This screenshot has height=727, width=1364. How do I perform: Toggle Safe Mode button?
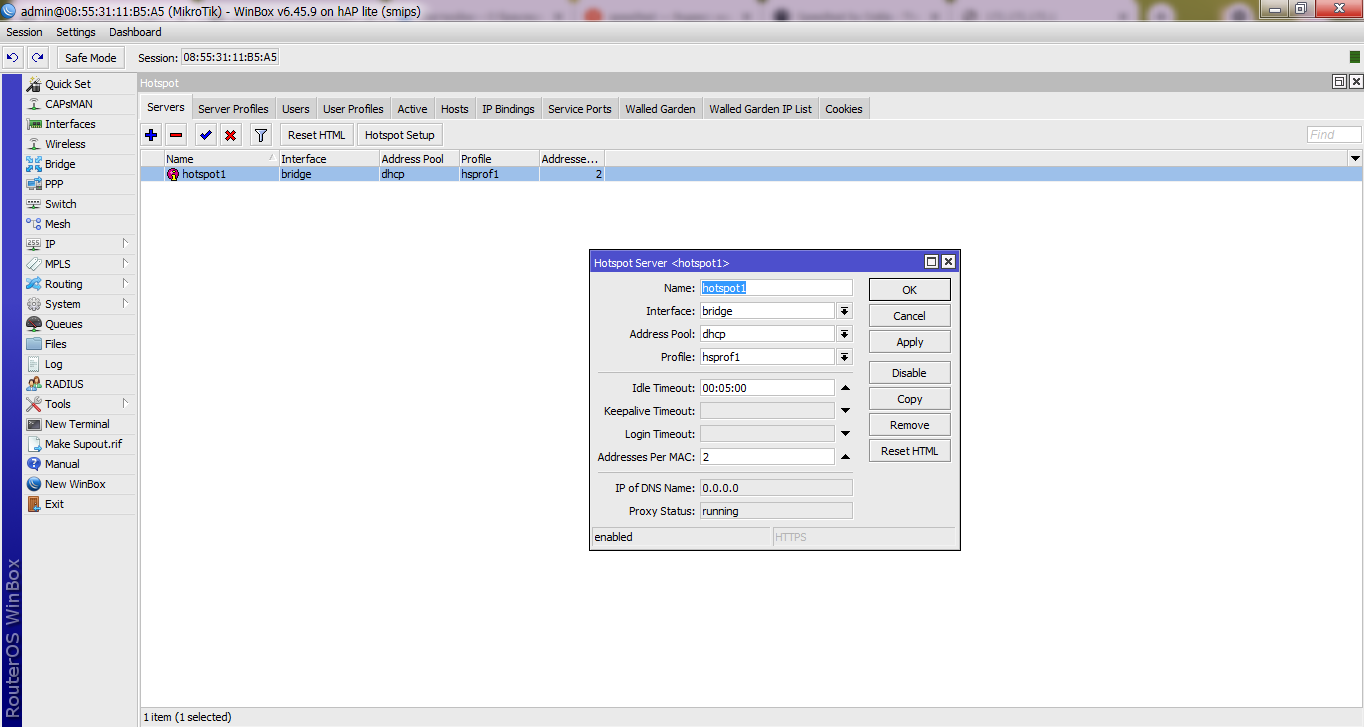90,58
